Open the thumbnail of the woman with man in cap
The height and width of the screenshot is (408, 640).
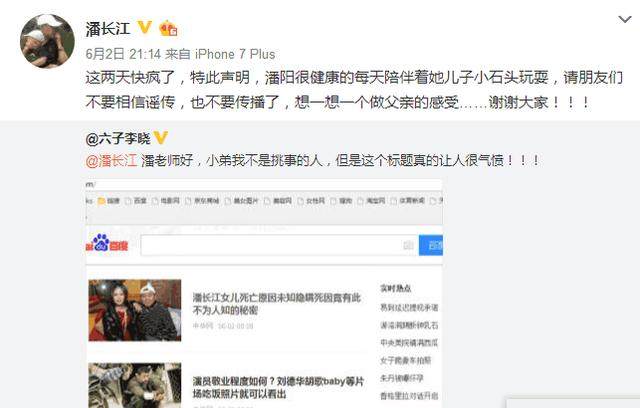pos(135,310)
